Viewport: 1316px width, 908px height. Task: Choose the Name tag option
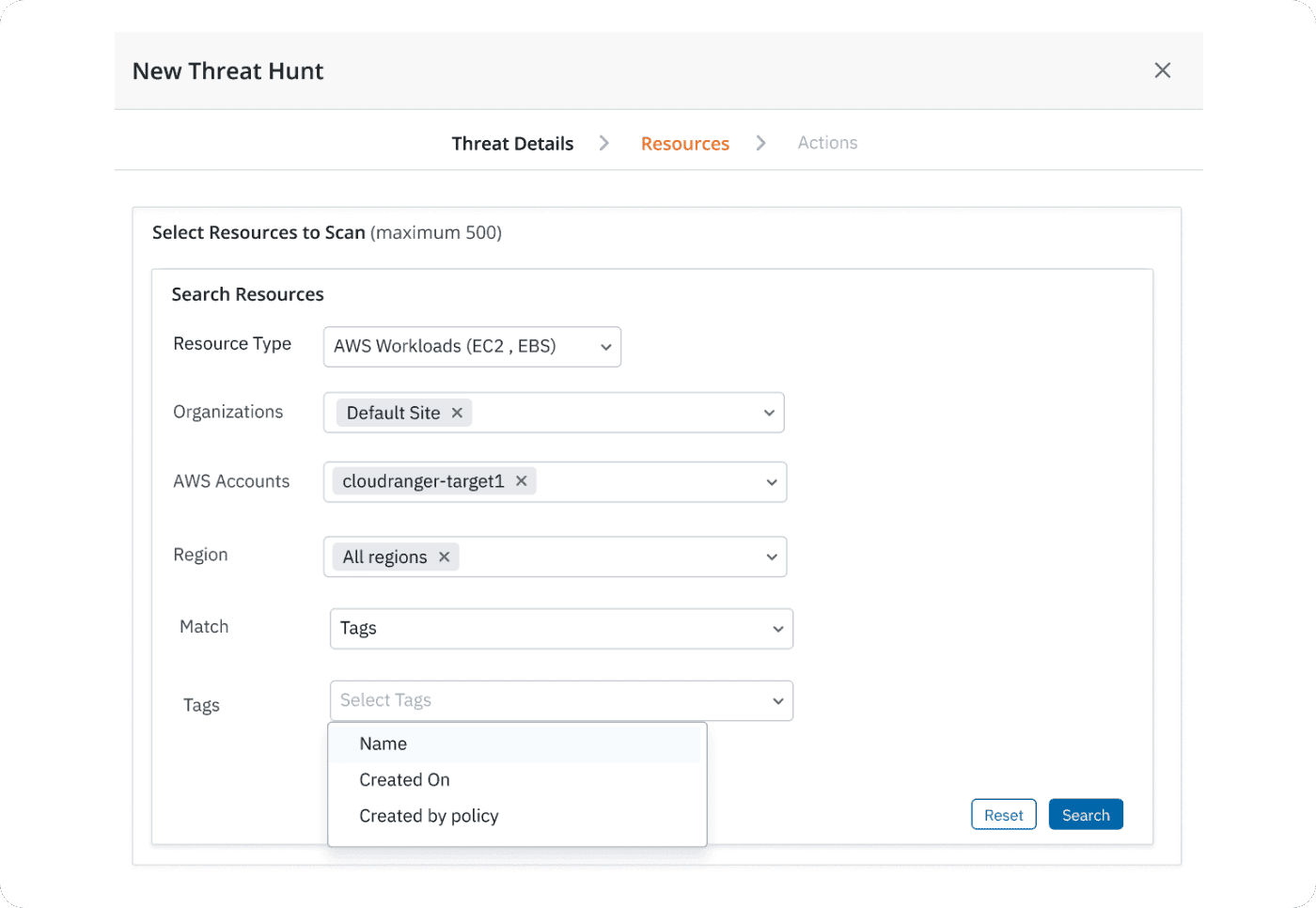[384, 744]
